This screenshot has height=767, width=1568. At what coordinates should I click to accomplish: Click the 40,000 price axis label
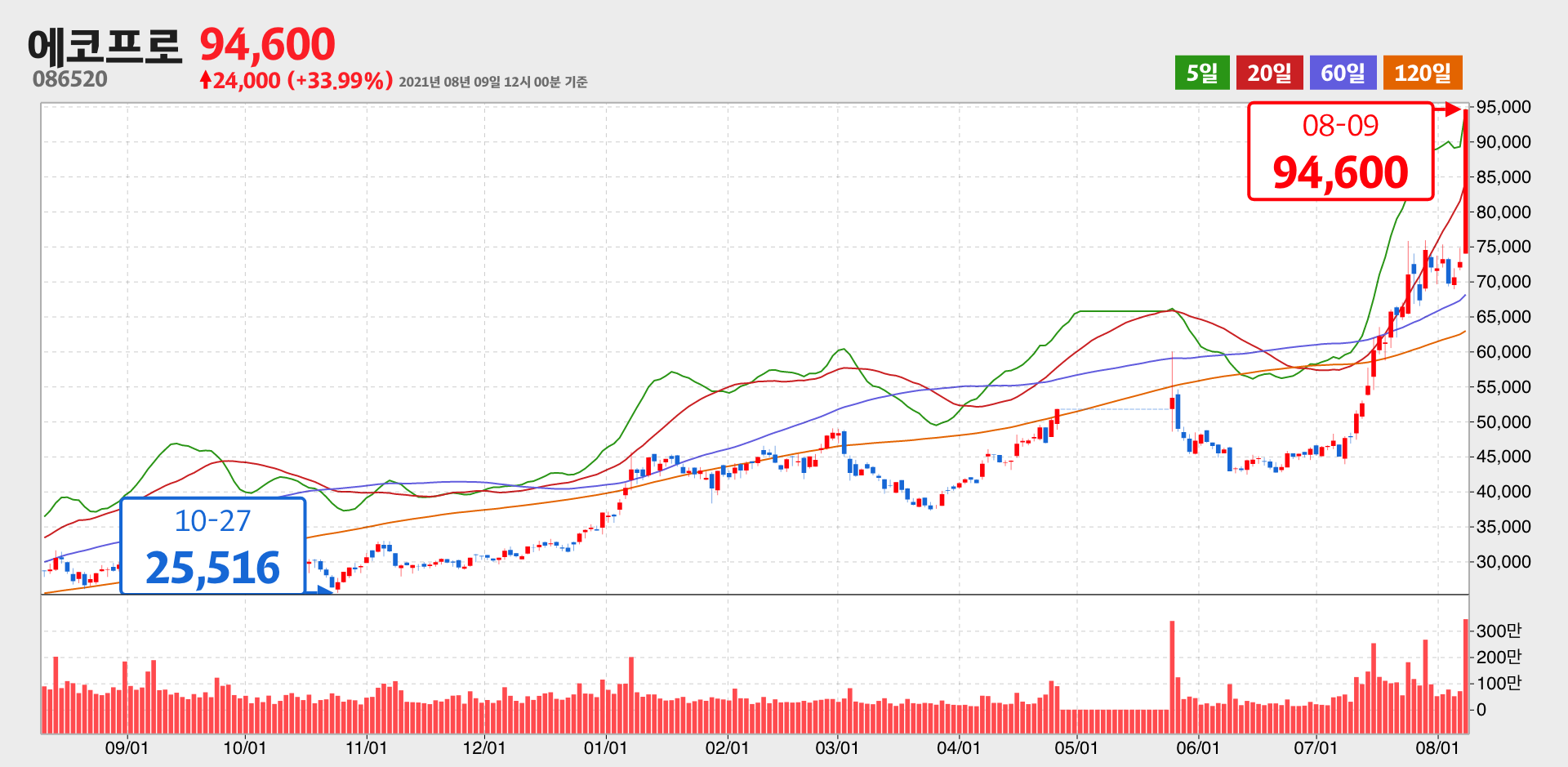(1503, 492)
